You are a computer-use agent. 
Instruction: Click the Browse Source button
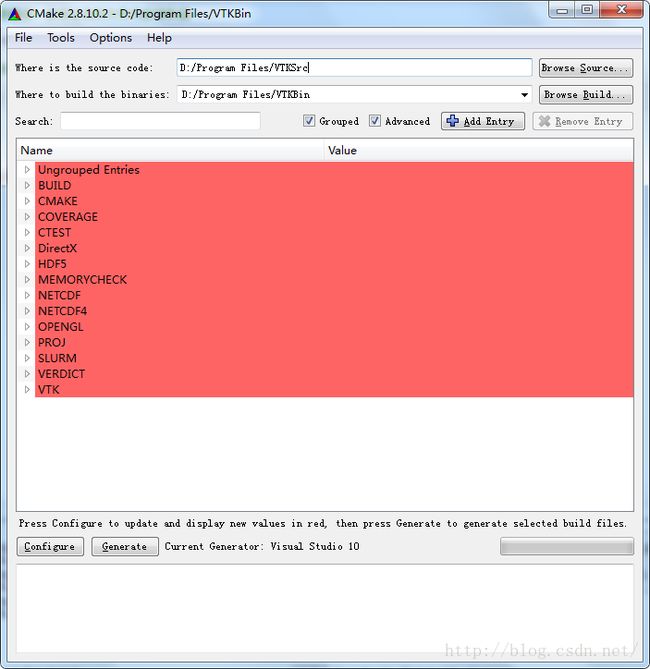pos(586,68)
